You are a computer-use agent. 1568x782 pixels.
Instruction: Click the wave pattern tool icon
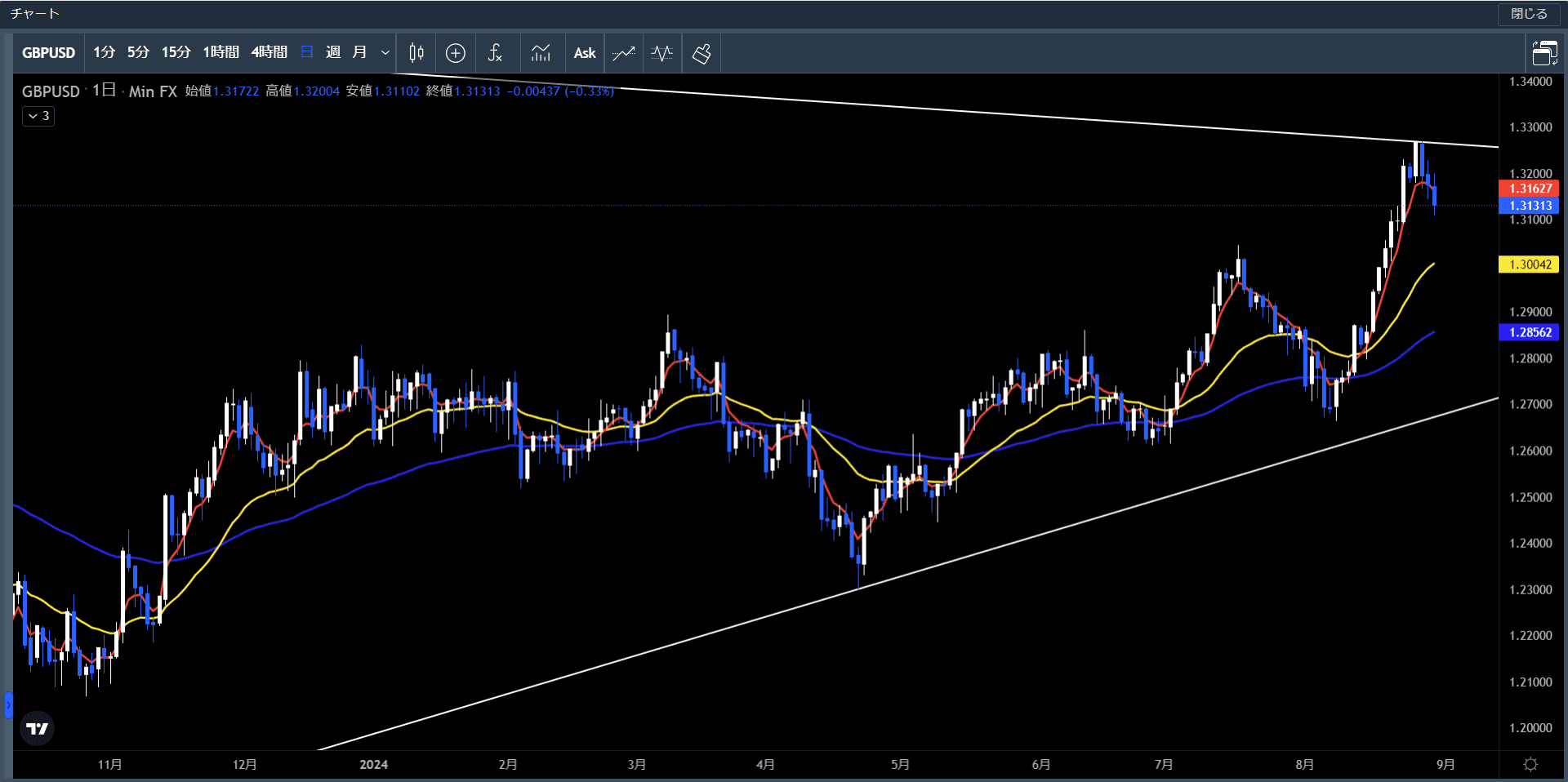coord(662,53)
